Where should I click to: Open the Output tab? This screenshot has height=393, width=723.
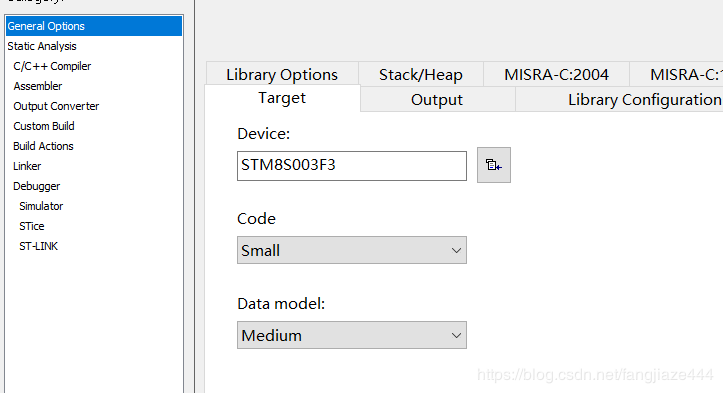(x=437, y=100)
